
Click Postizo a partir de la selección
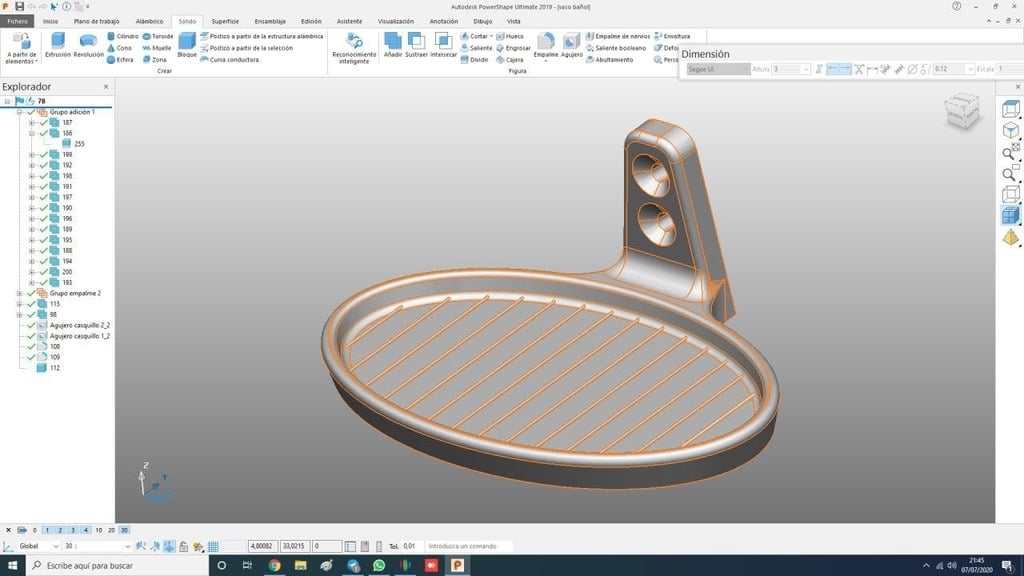click(246, 48)
